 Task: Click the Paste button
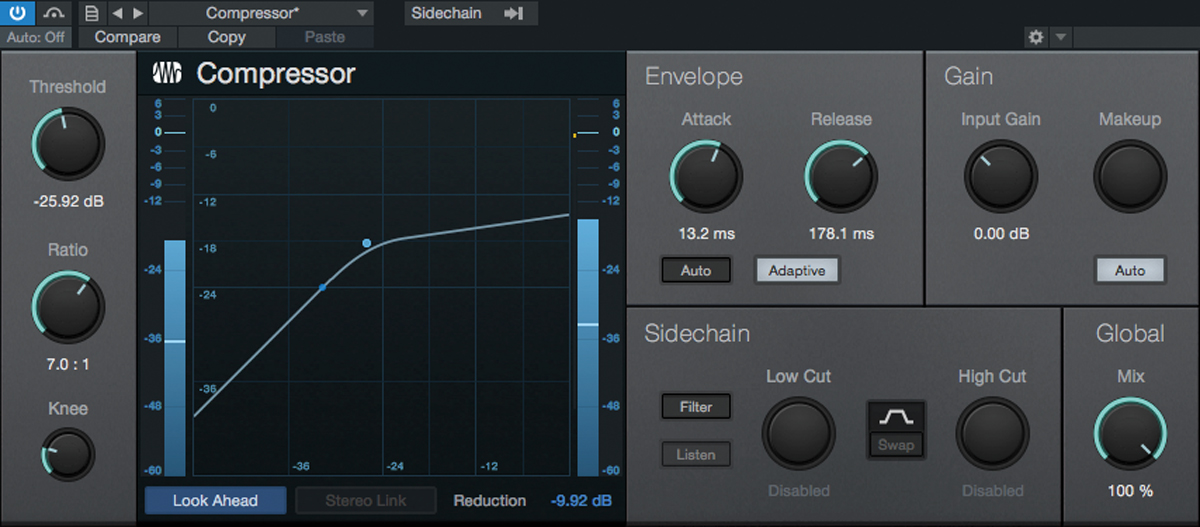pos(324,37)
